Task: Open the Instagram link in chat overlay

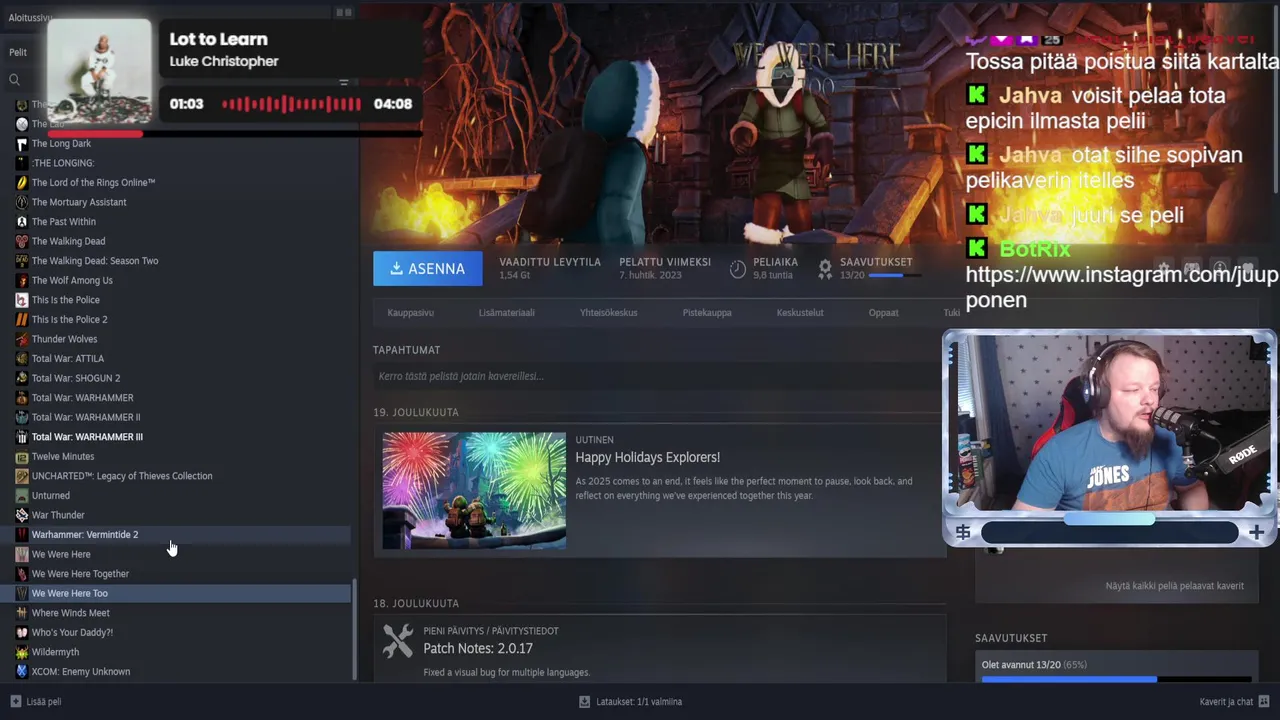Action: pos(1122,287)
